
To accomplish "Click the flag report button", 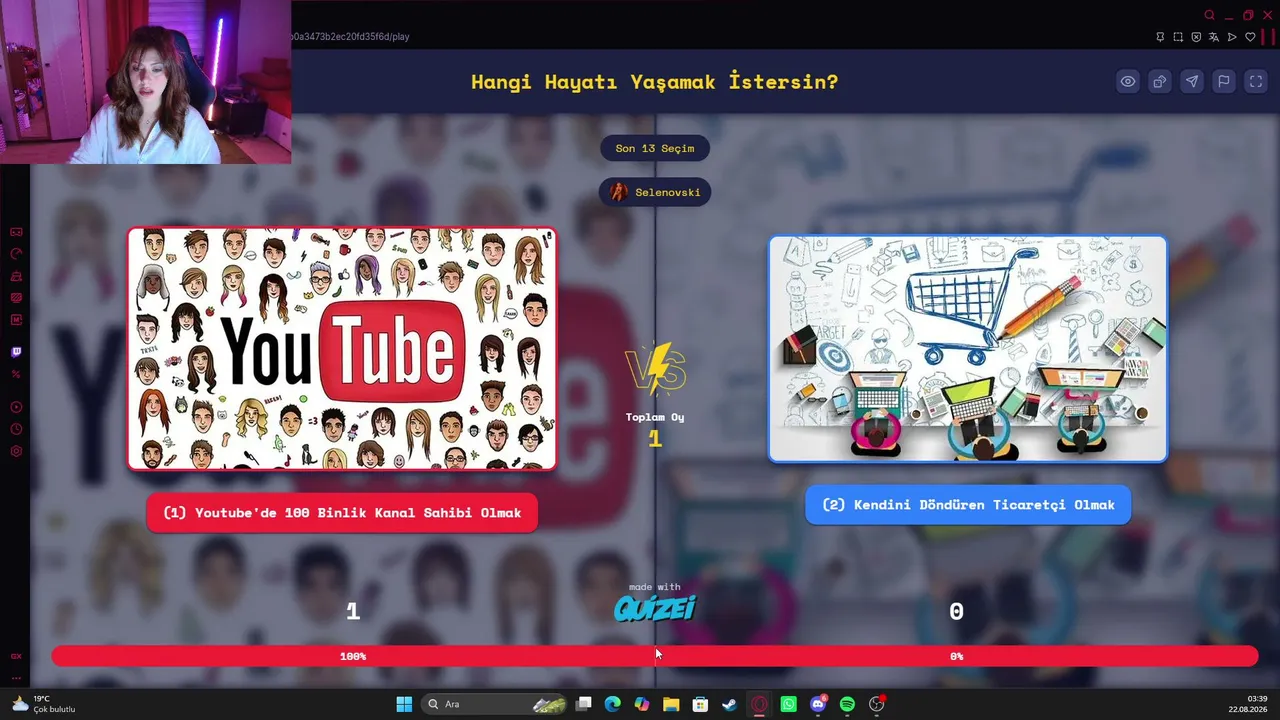I will click(x=1224, y=82).
